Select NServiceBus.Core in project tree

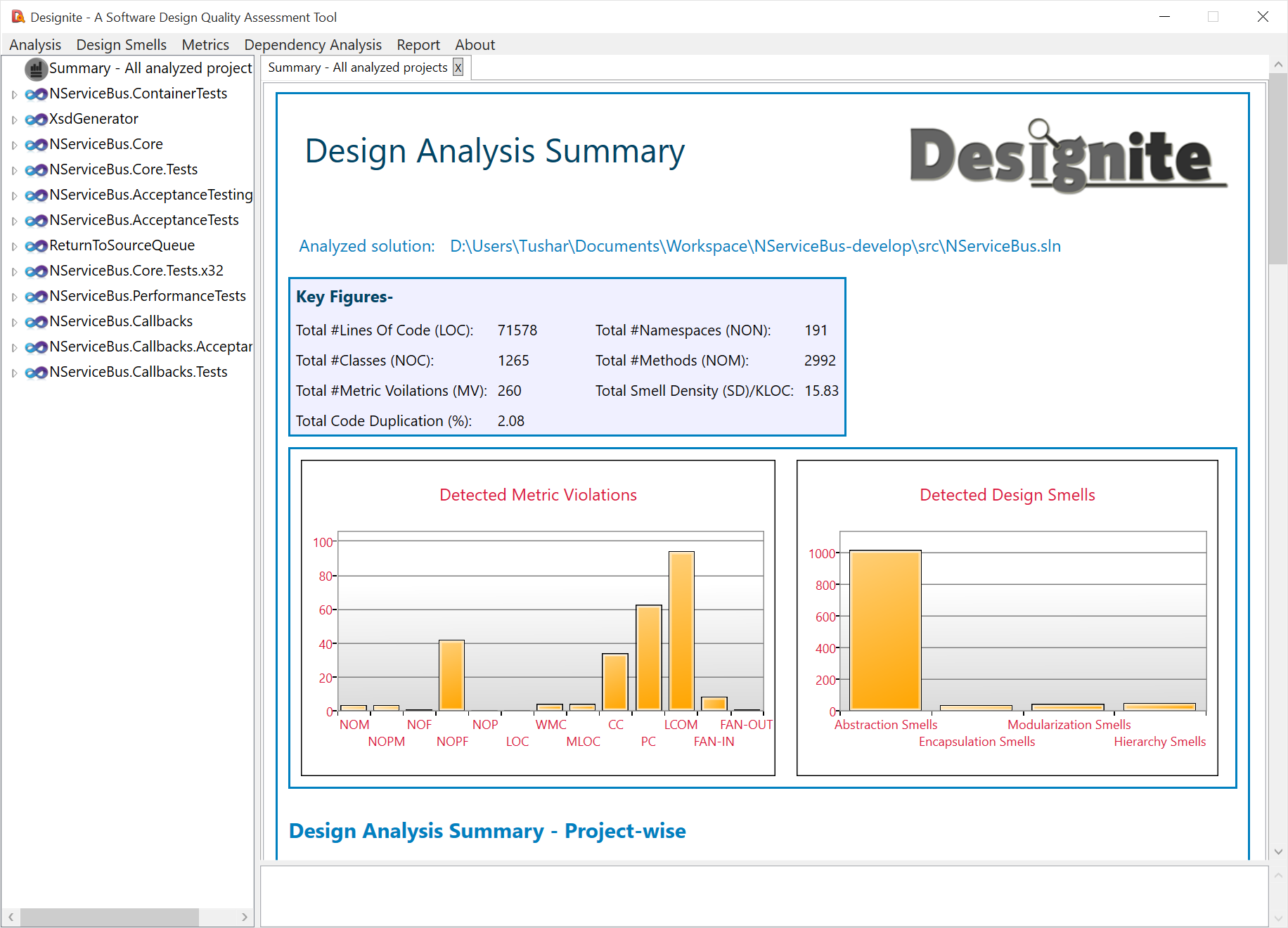click(x=106, y=144)
